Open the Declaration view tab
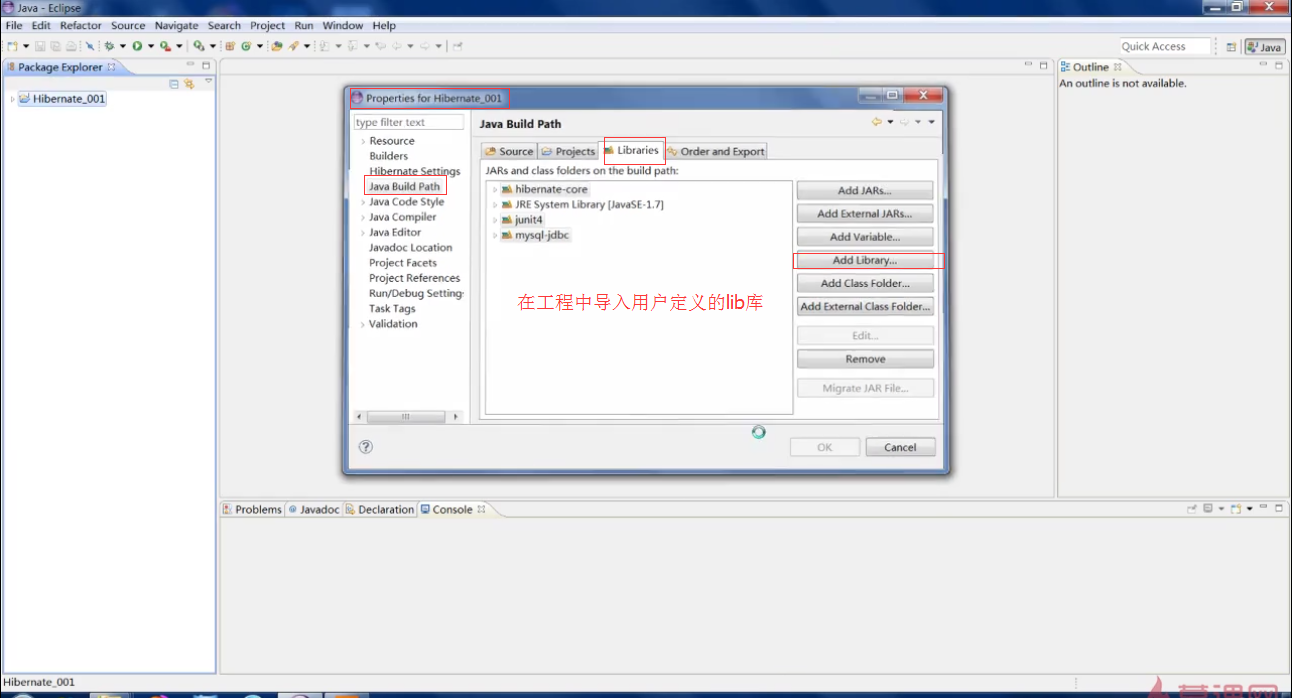1292x698 pixels. click(x=379, y=509)
